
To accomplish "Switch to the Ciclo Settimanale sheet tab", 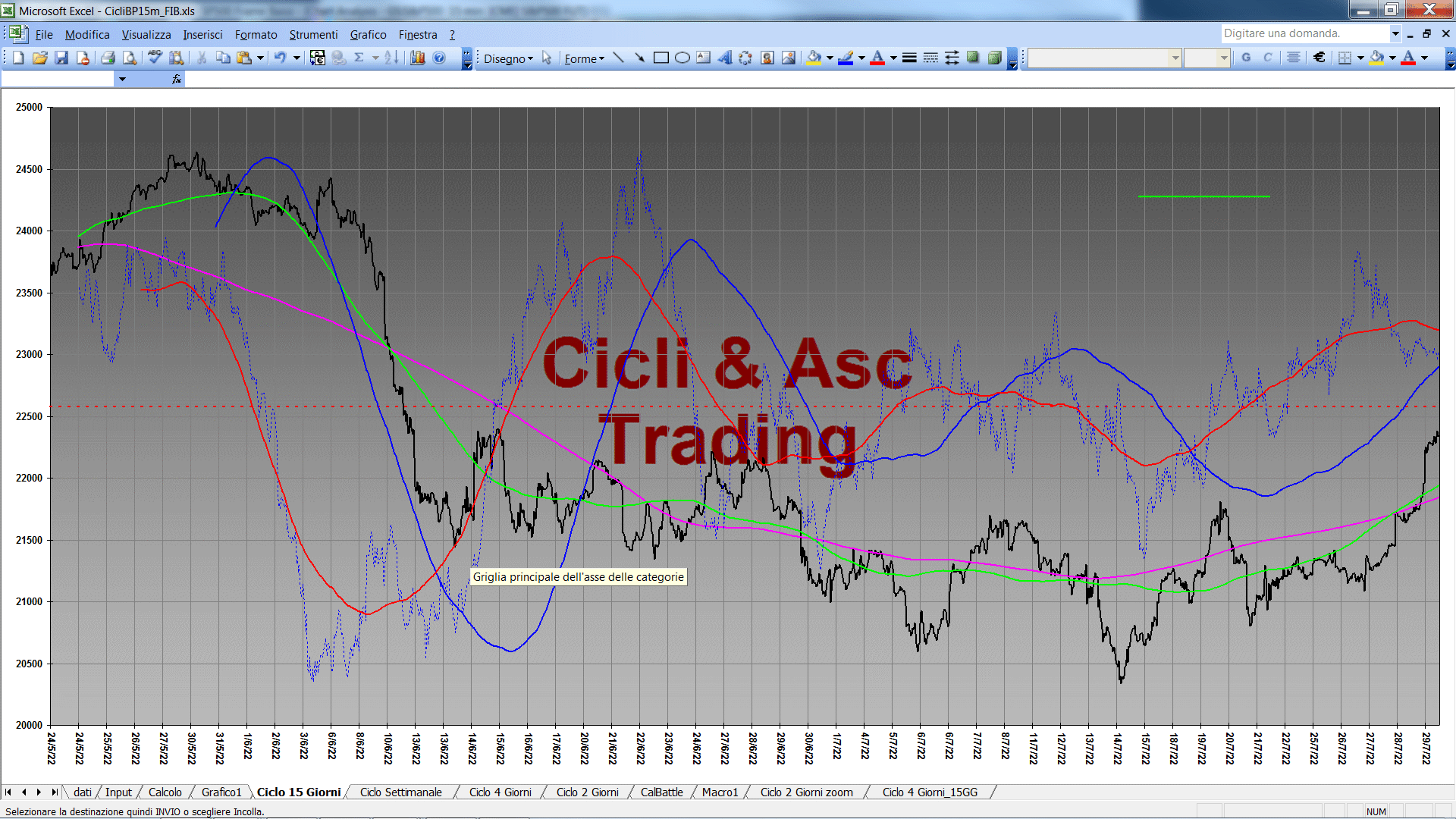I will tap(400, 792).
